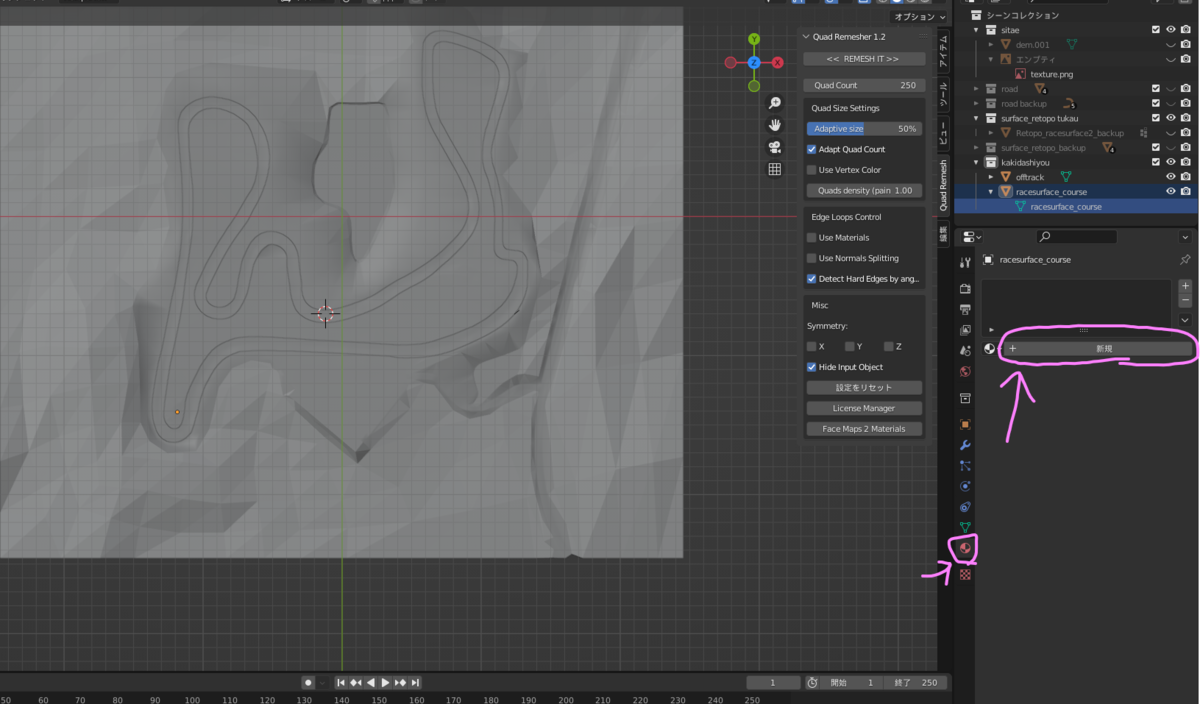Enable Z symmetry checkbox
This screenshot has width=1200, height=704.
[888, 346]
